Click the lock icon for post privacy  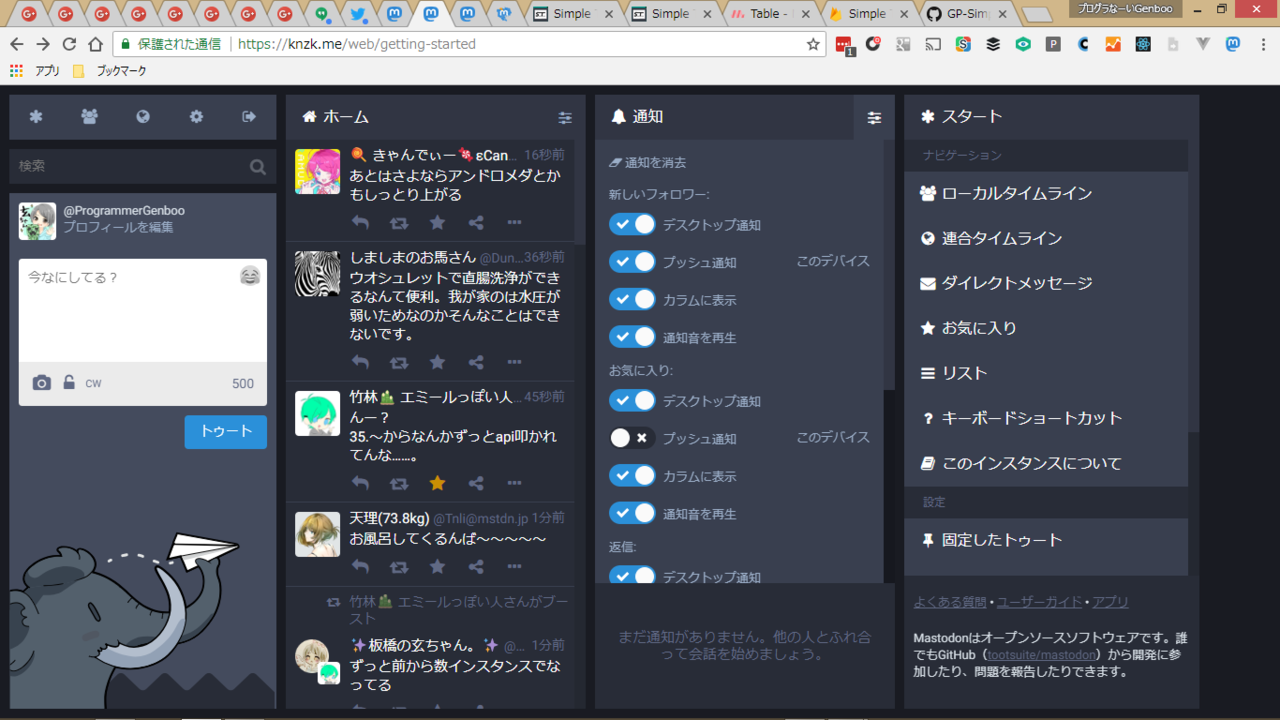tap(69, 383)
